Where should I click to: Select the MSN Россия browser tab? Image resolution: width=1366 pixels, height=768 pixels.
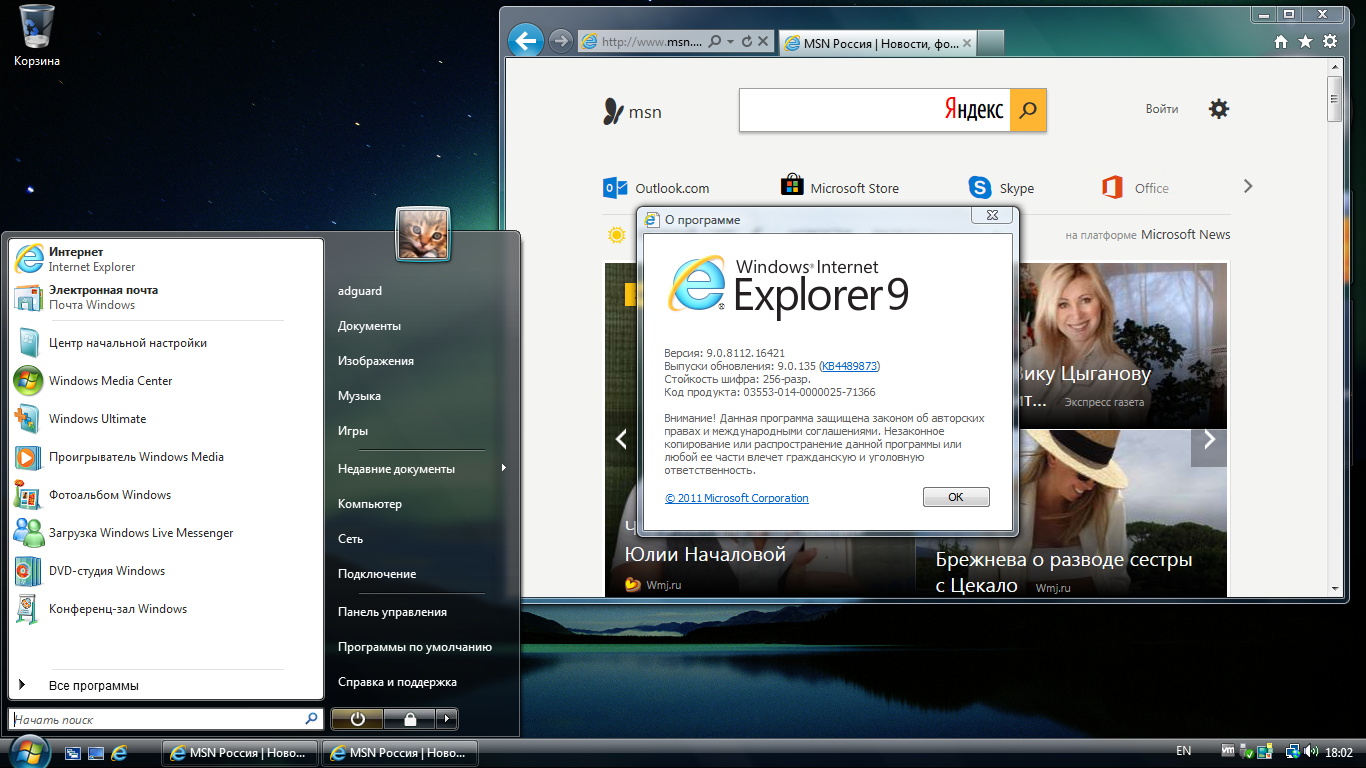878,43
